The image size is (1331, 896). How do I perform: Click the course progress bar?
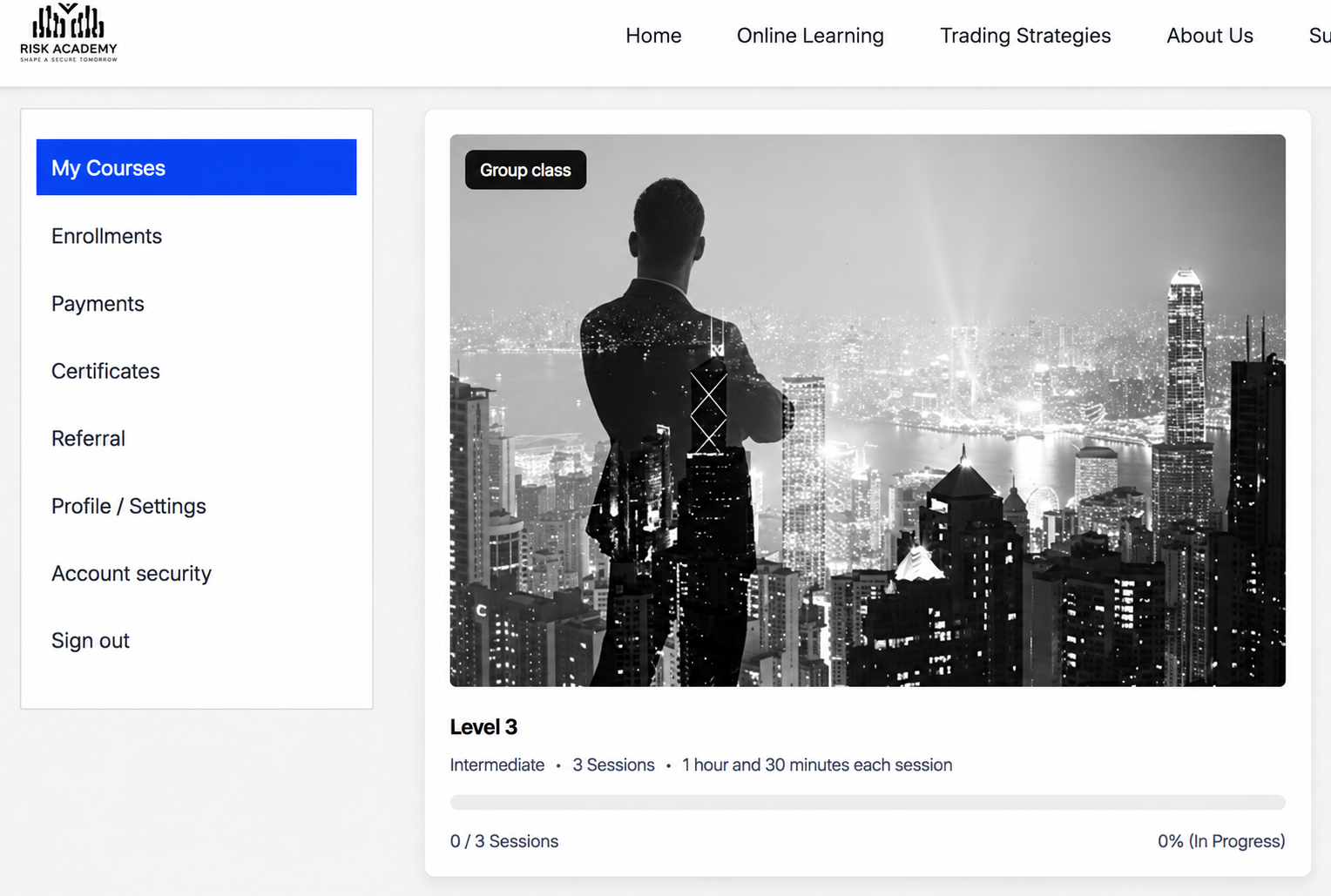click(868, 802)
